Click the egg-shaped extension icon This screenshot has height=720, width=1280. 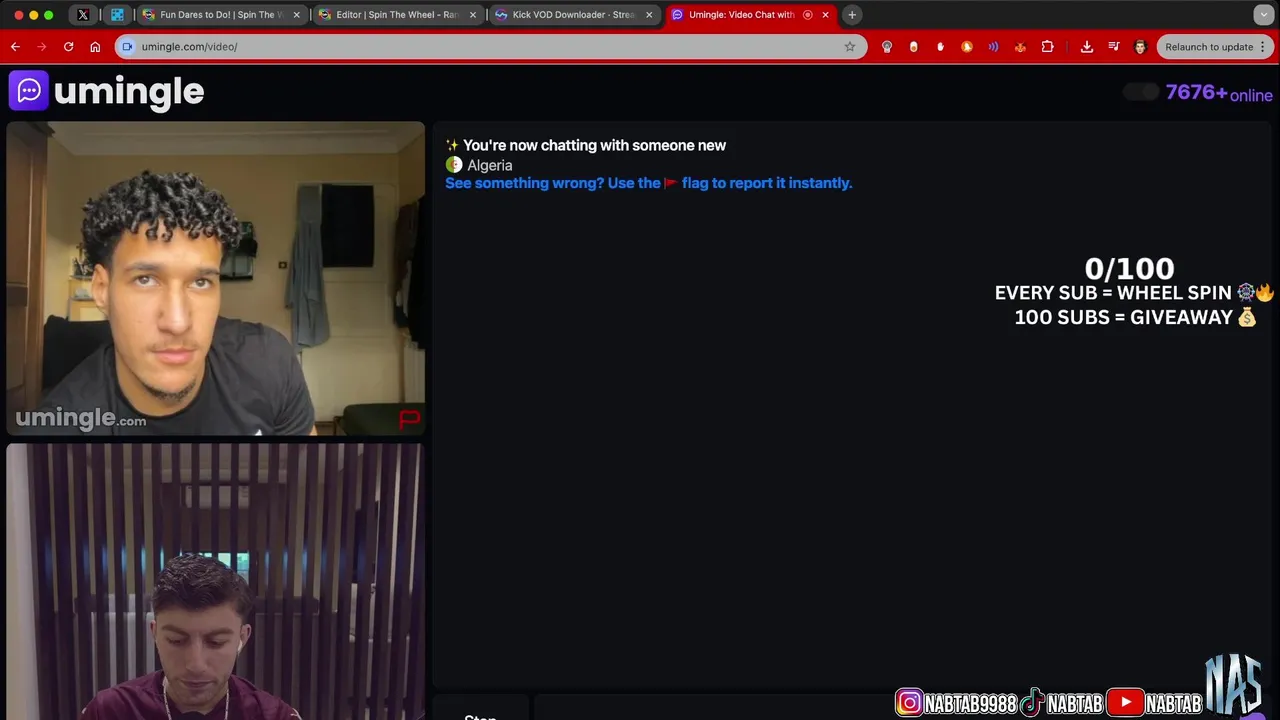913,47
